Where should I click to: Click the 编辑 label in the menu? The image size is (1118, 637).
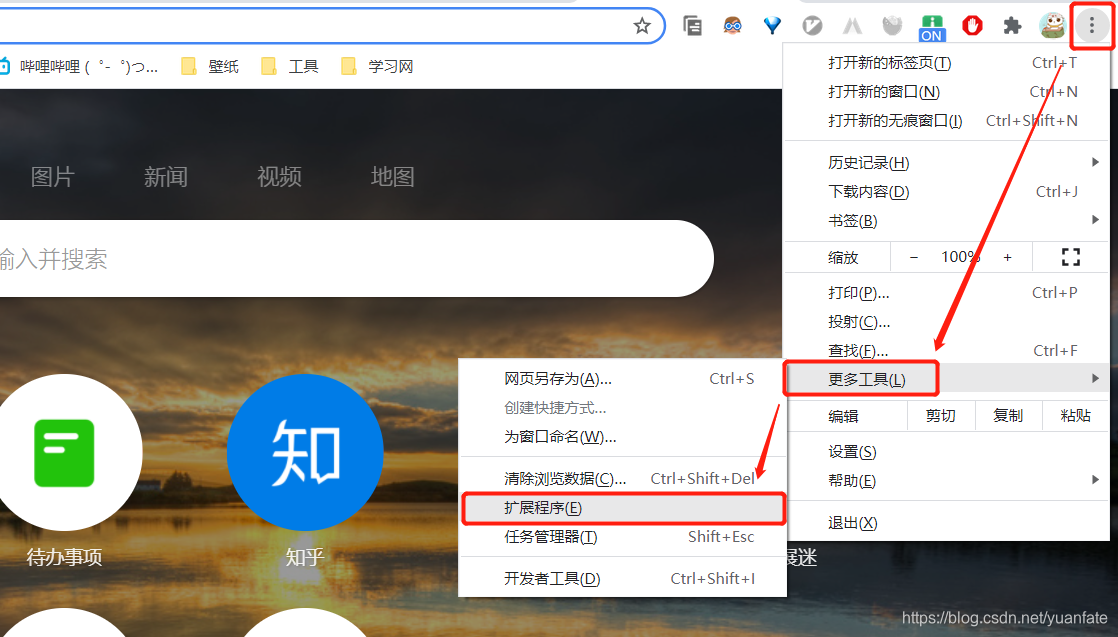pos(843,416)
